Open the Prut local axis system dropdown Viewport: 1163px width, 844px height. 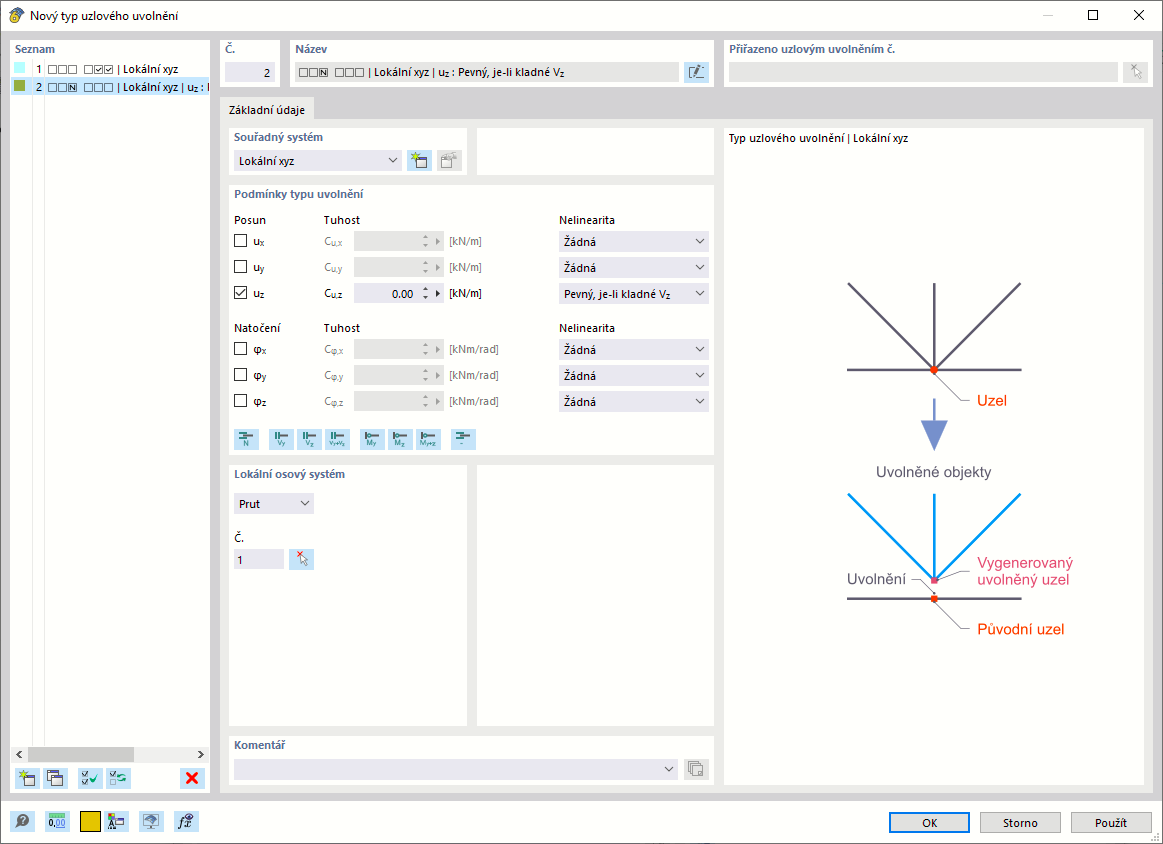click(x=274, y=504)
